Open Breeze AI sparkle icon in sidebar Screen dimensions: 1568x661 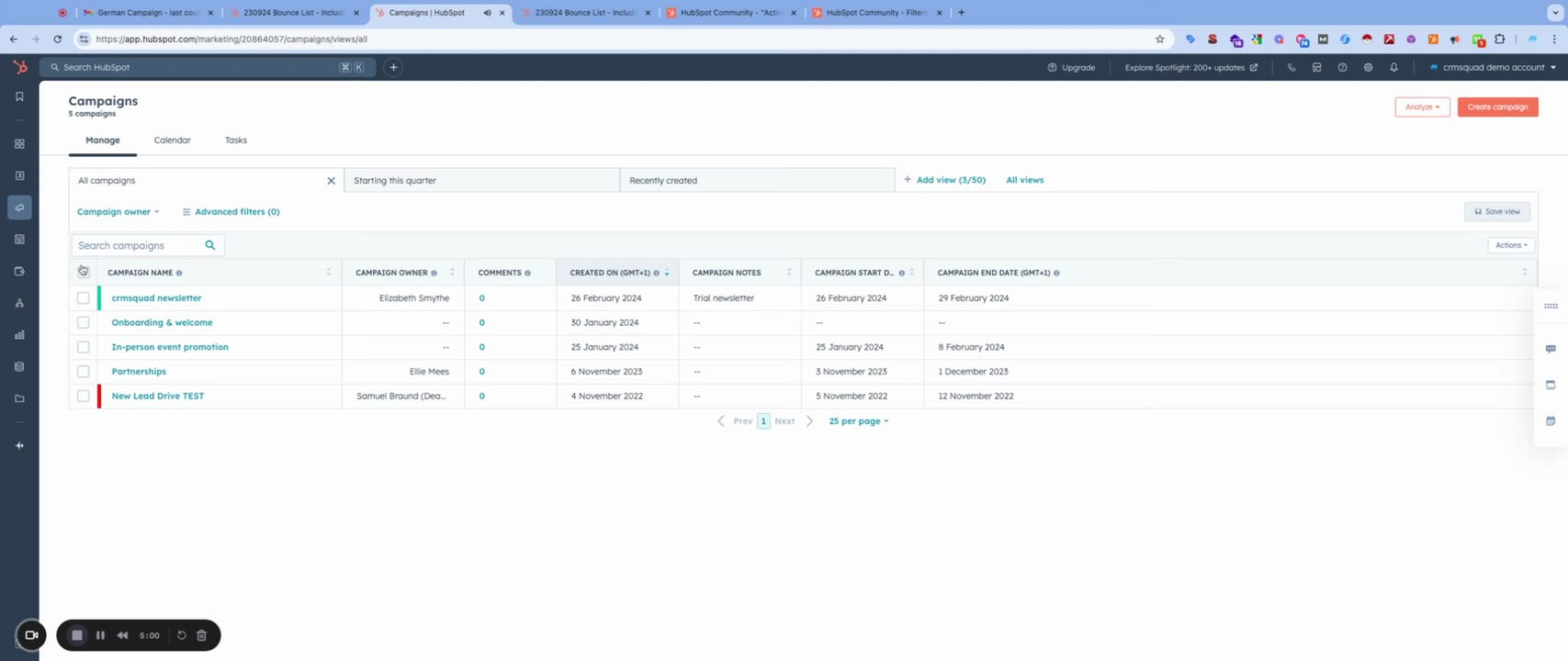pyautogui.click(x=19, y=445)
